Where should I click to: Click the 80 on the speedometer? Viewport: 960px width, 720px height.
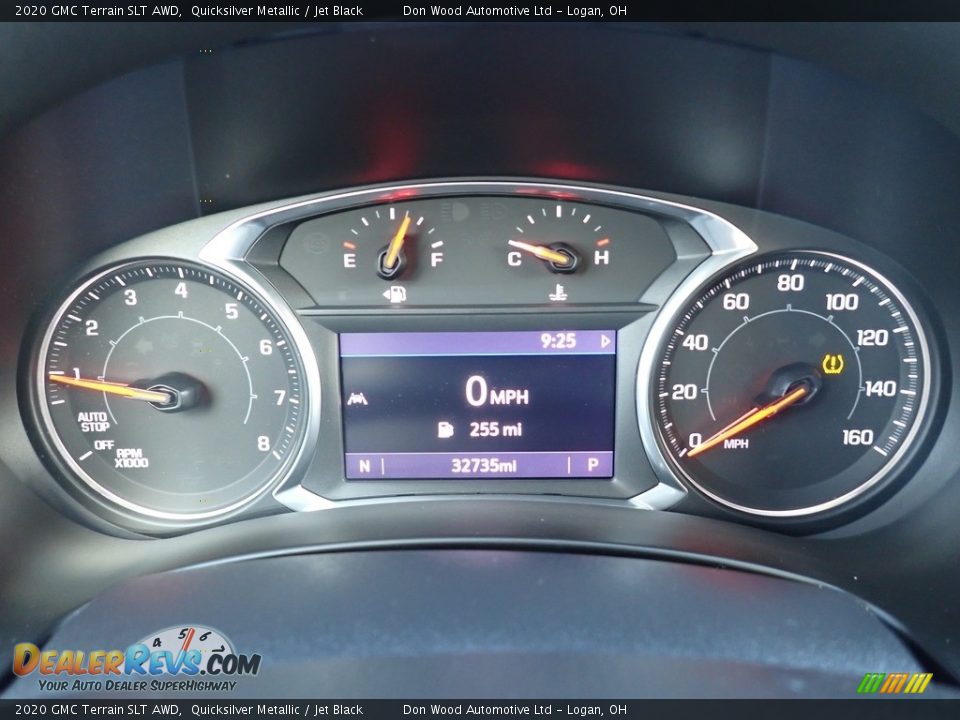tap(790, 282)
